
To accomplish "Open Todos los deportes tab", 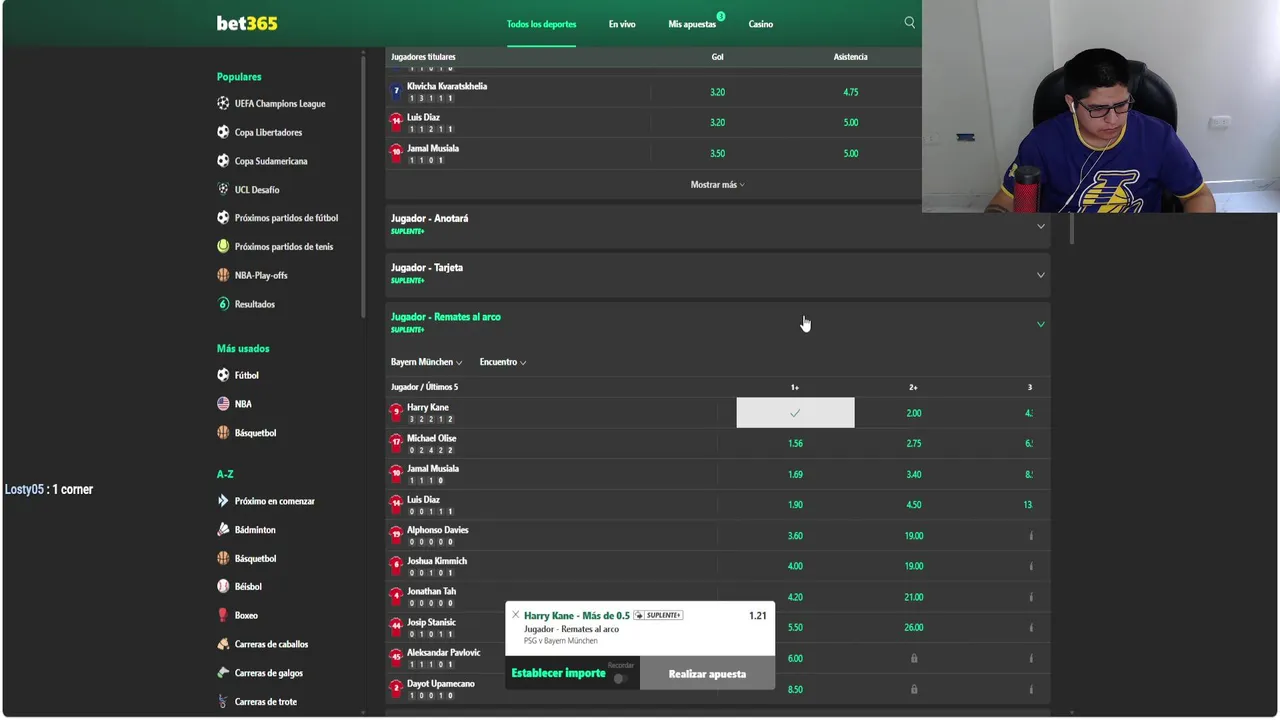I will 541,24.
